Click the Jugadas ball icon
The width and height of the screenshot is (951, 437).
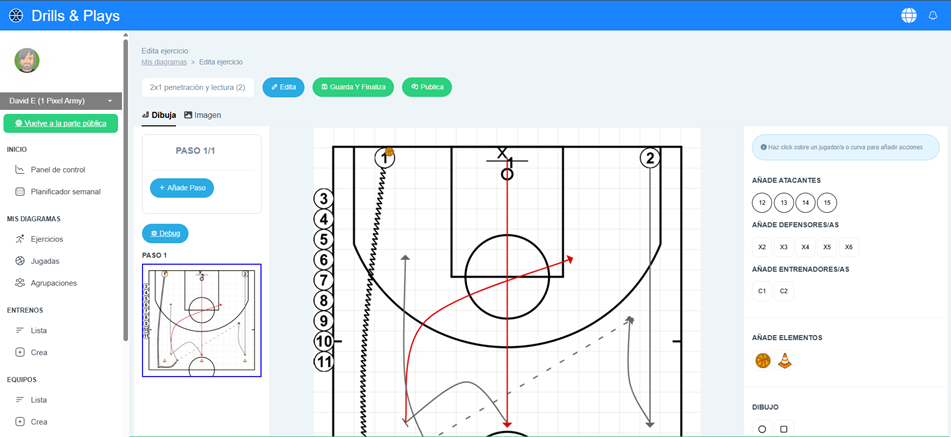pyautogui.click(x=19, y=261)
